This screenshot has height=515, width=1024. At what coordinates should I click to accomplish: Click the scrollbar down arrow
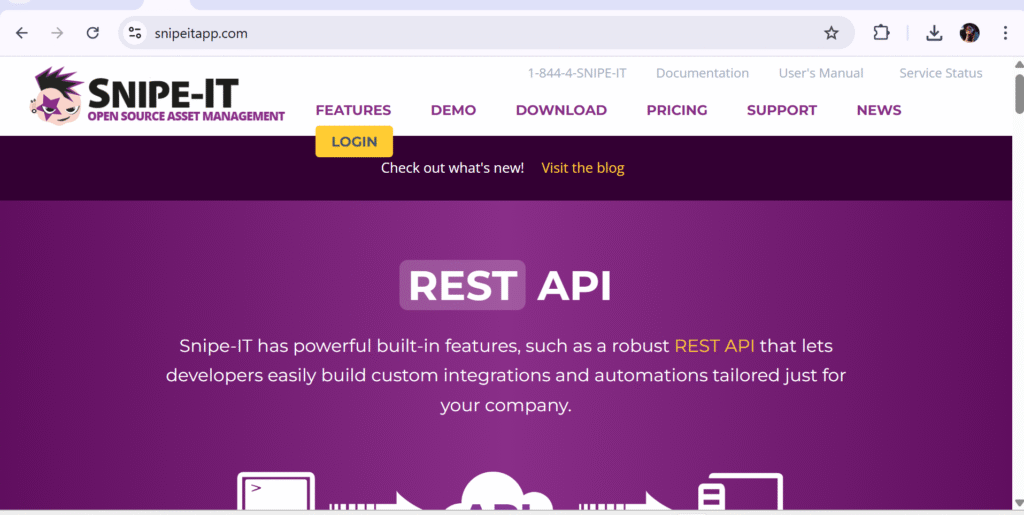tap(1018, 503)
